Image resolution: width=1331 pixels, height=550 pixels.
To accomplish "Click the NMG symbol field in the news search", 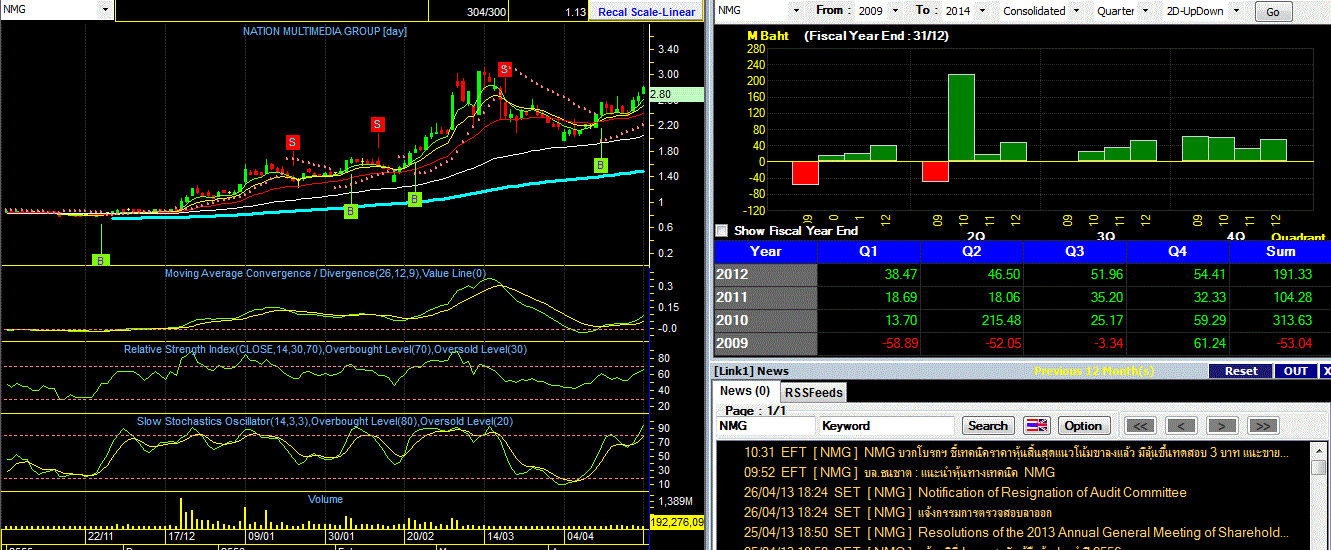I will pos(766,426).
